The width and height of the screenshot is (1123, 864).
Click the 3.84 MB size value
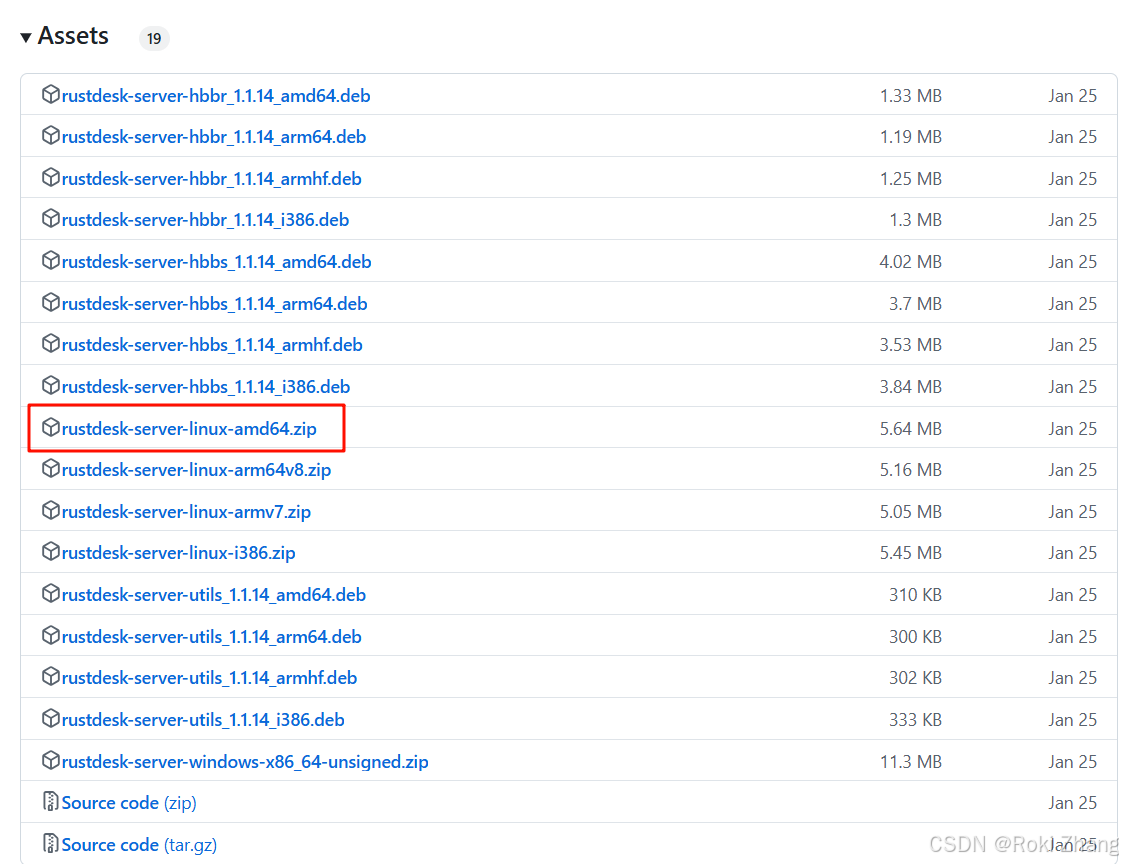[x=910, y=387]
